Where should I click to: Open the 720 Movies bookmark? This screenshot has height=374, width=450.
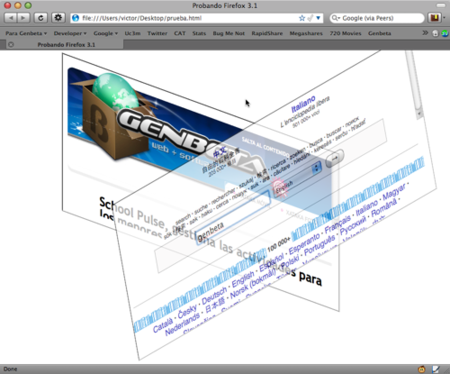tap(345, 33)
